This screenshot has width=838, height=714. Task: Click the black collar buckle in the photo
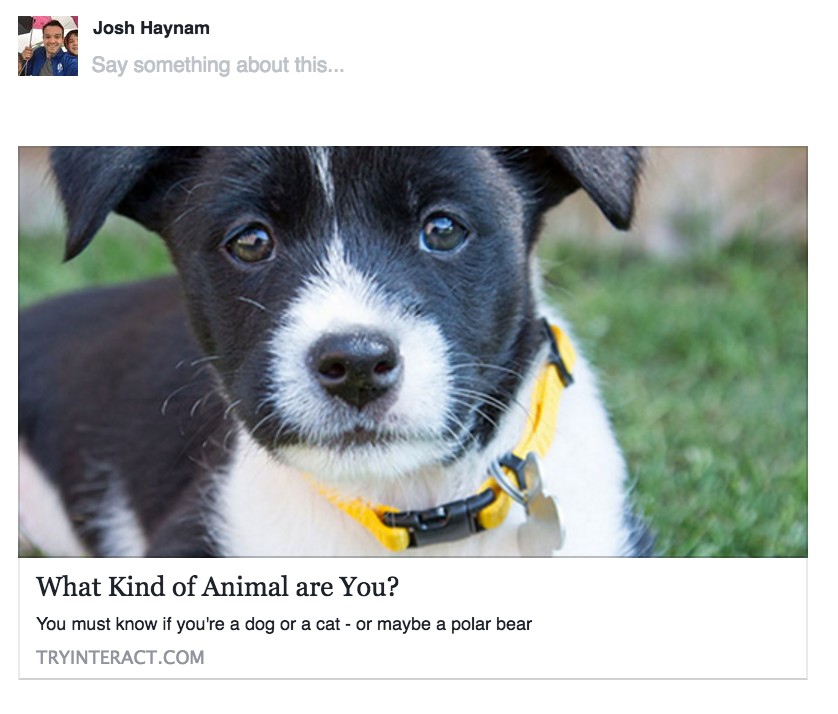(x=439, y=518)
